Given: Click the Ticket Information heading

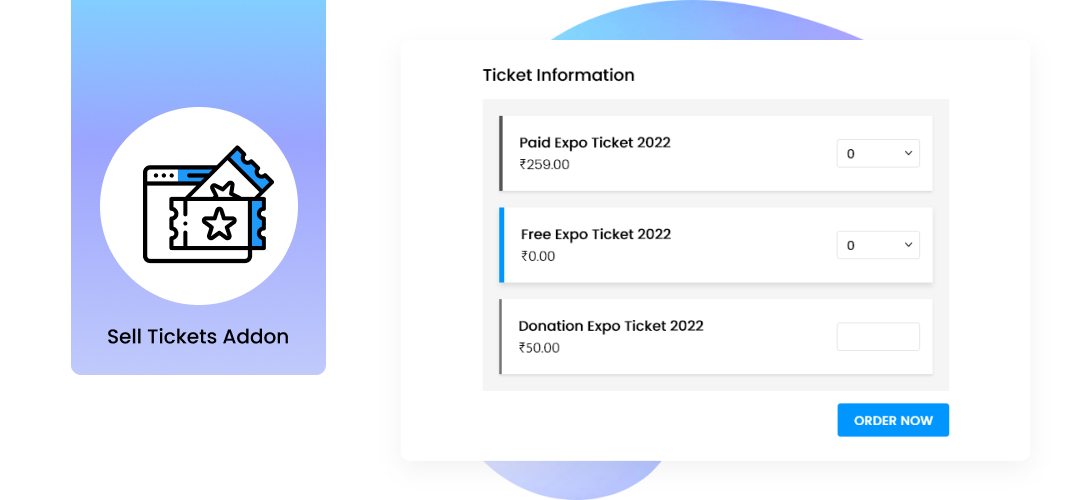Looking at the screenshot, I should coord(558,75).
